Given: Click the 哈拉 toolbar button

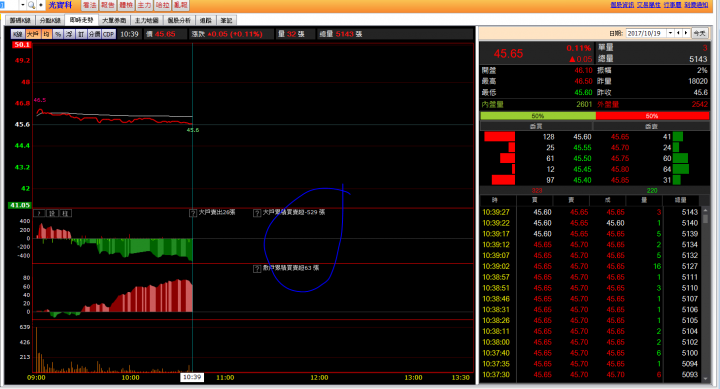Looking at the screenshot, I should (162, 5).
